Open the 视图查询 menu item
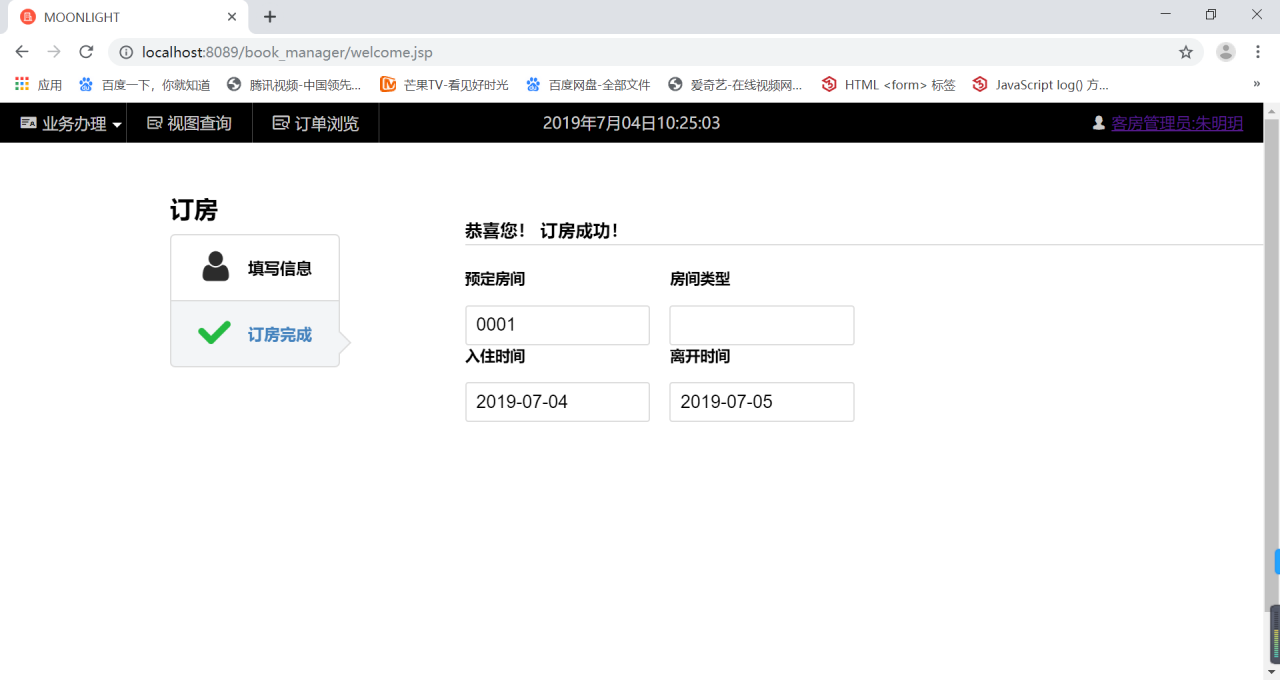1280x680 pixels. click(x=189, y=124)
